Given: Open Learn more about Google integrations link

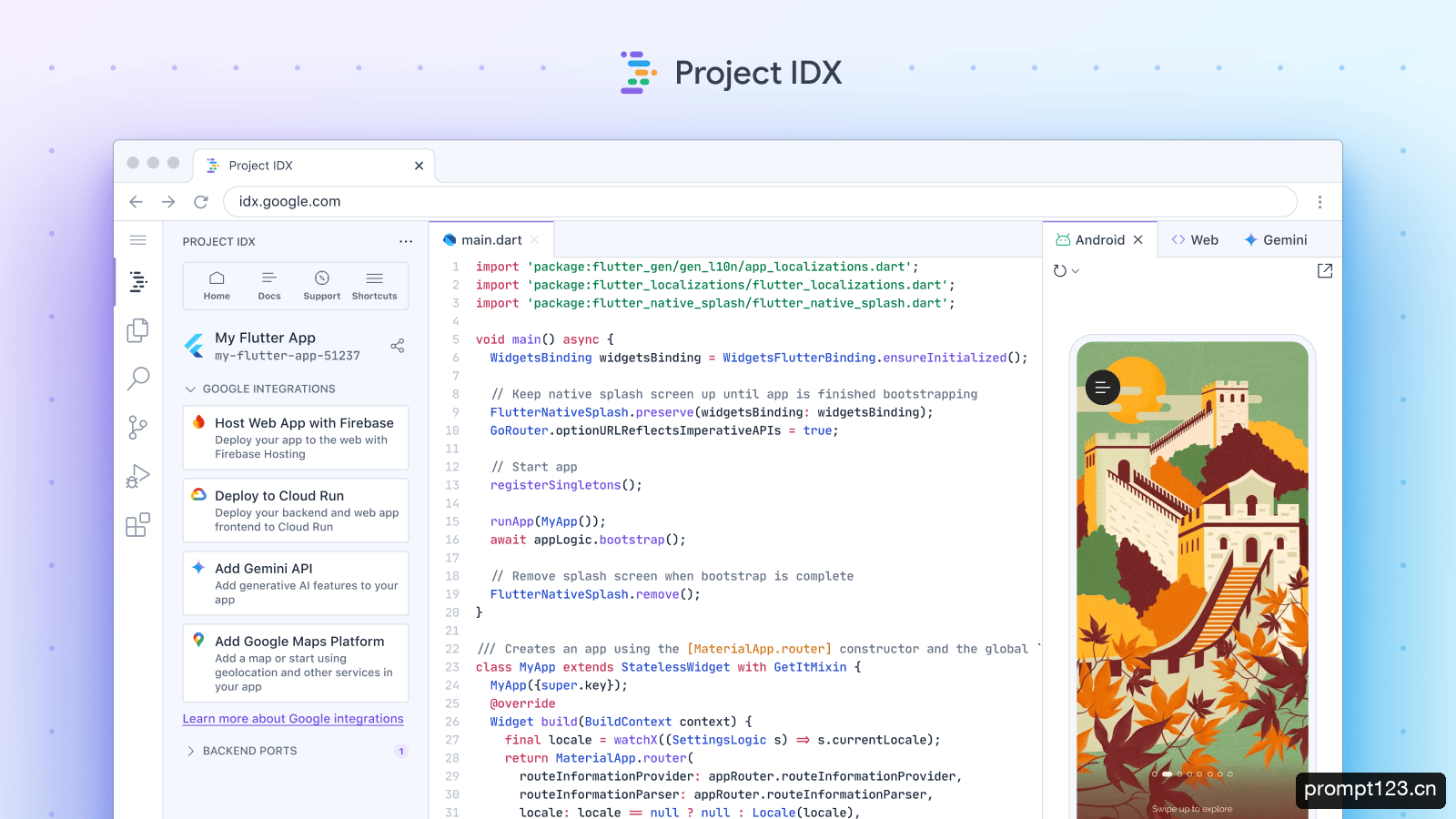Looking at the screenshot, I should point(293,719).
